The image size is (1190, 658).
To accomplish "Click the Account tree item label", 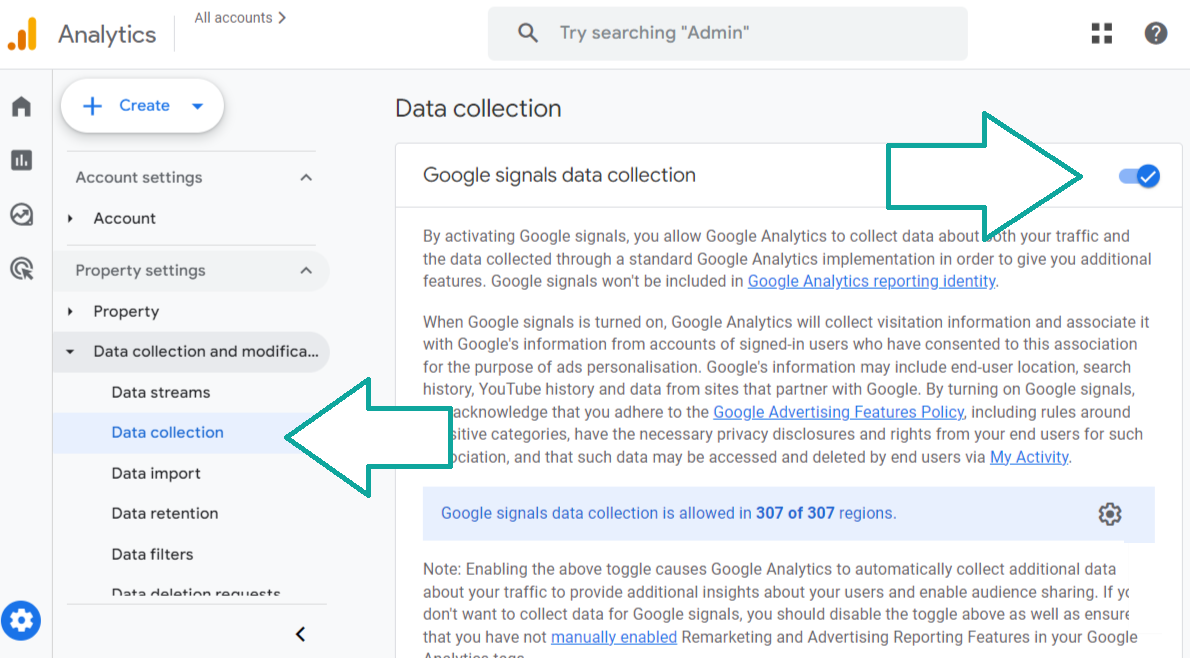I will tap(124, 219).
